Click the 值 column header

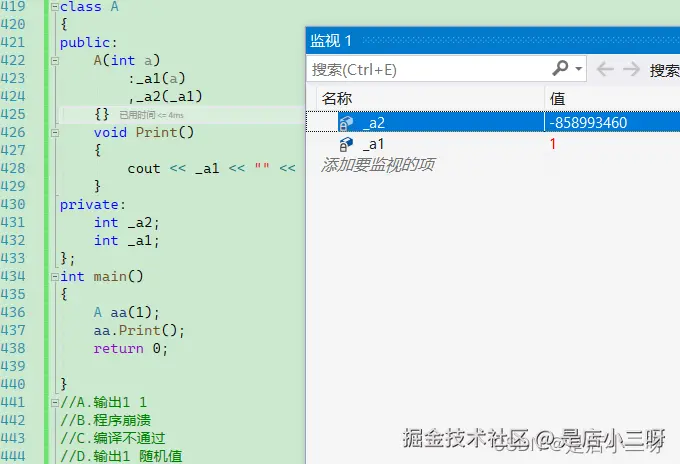(557, 98)
